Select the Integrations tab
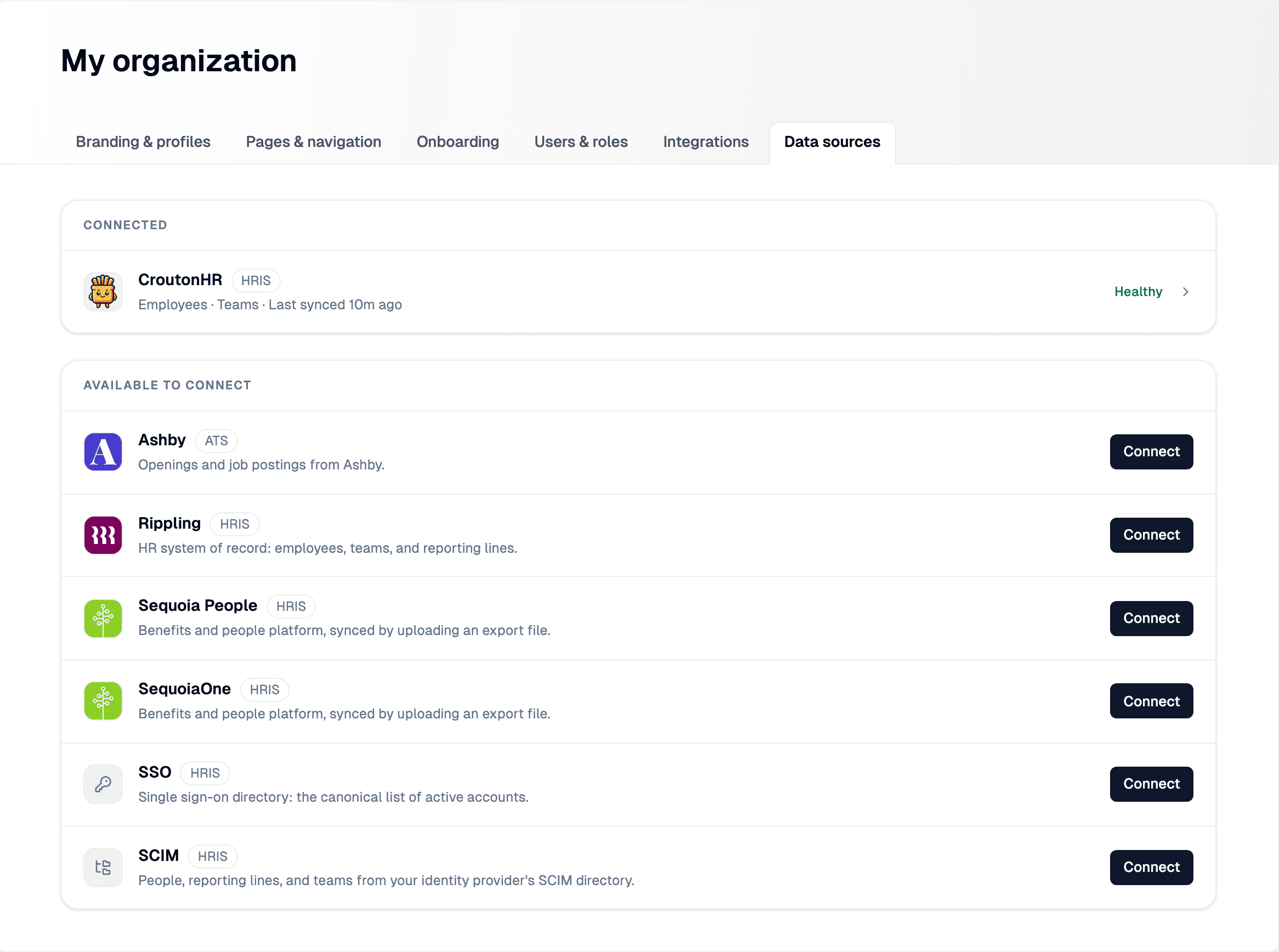1279x952 pixels. (705, 142)
